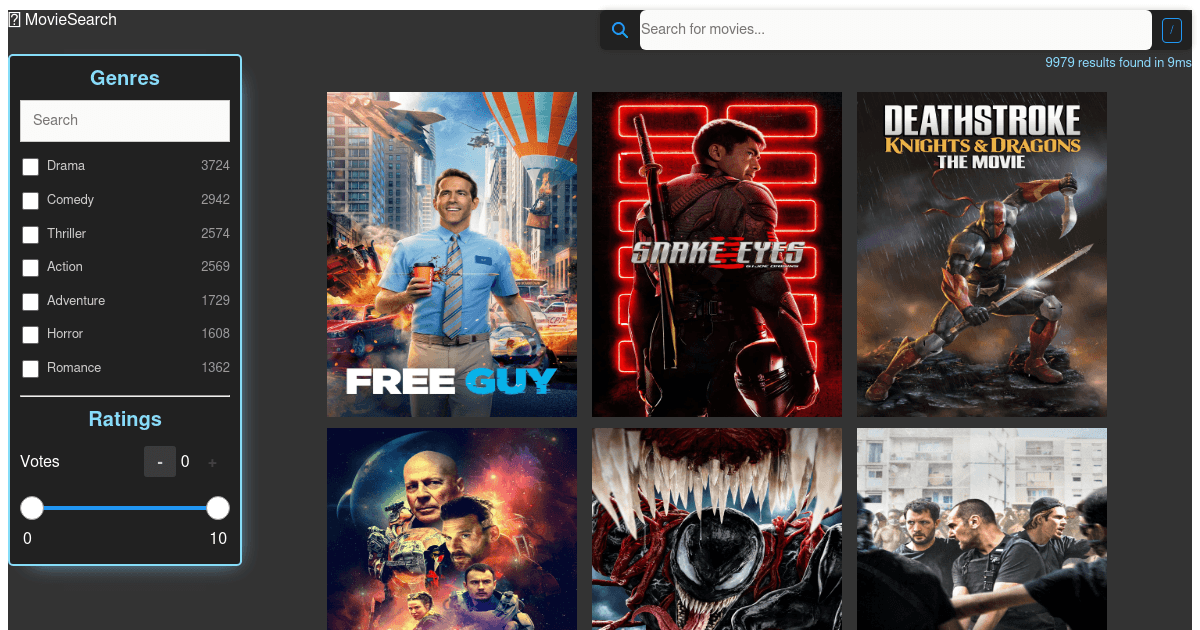Open the Free Guy movie poster
Screen dimensions: 1200x630
pyautogui.click(x=452, y=254)
